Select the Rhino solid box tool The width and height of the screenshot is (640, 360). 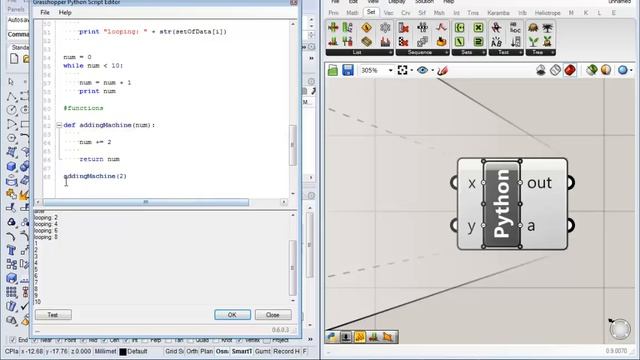[11, 166]
